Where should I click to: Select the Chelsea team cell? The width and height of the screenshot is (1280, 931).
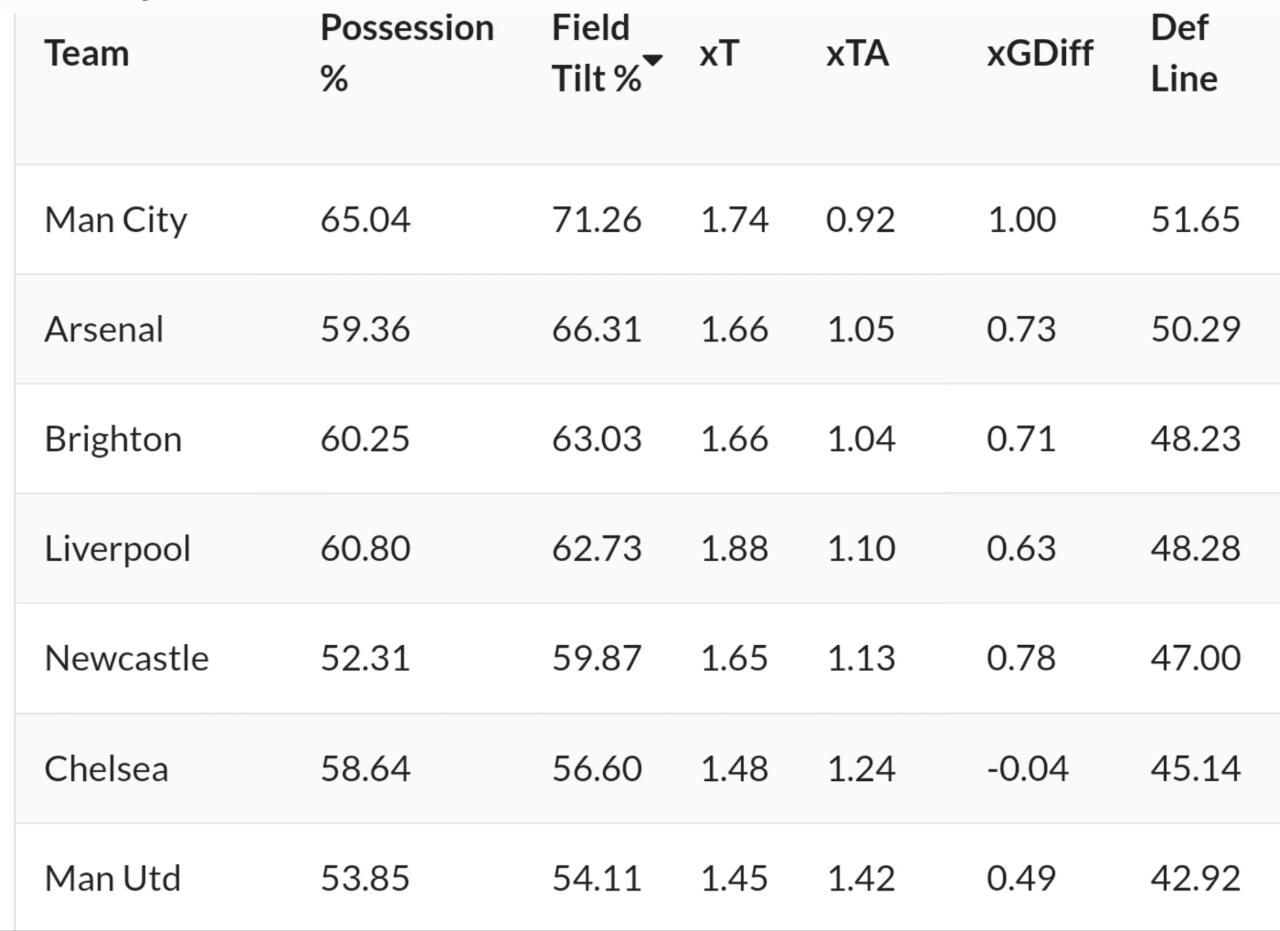[x=106, y=768]
